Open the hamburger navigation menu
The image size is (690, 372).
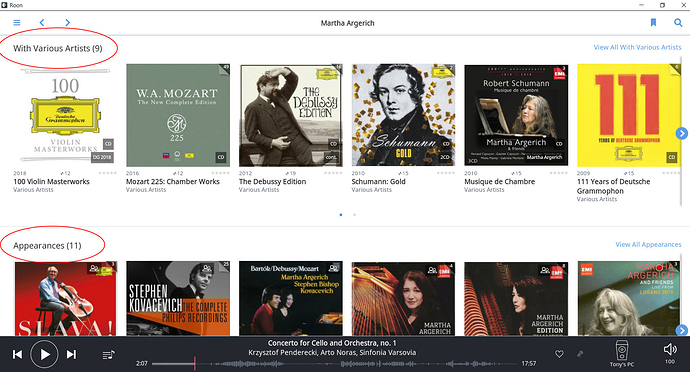17,22
